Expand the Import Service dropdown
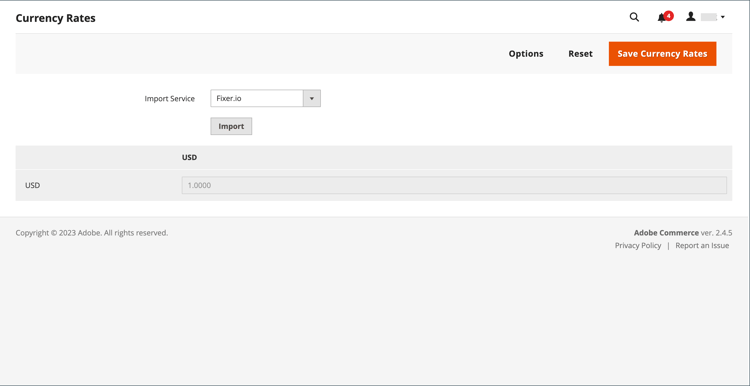The height and width of the screenshot is (386, 750). click(265, 99)
